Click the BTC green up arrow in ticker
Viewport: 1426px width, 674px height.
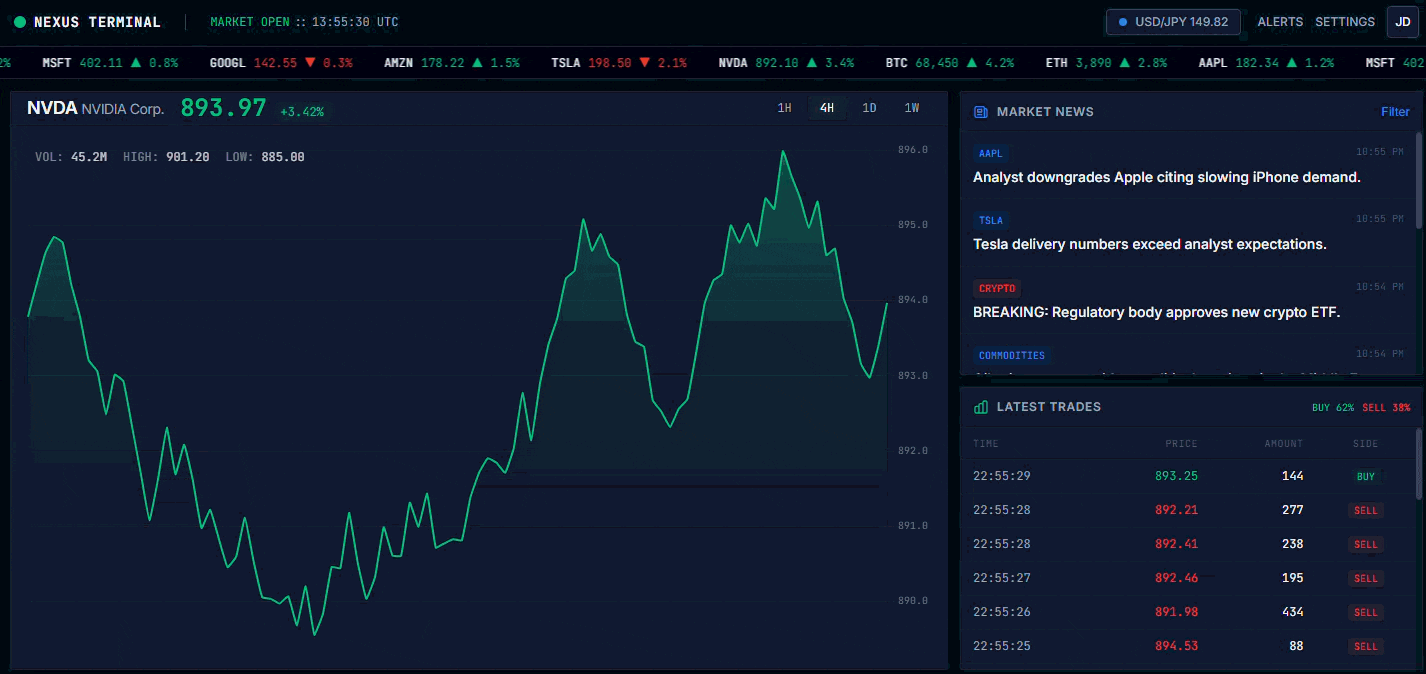click(x=972, y=63)
